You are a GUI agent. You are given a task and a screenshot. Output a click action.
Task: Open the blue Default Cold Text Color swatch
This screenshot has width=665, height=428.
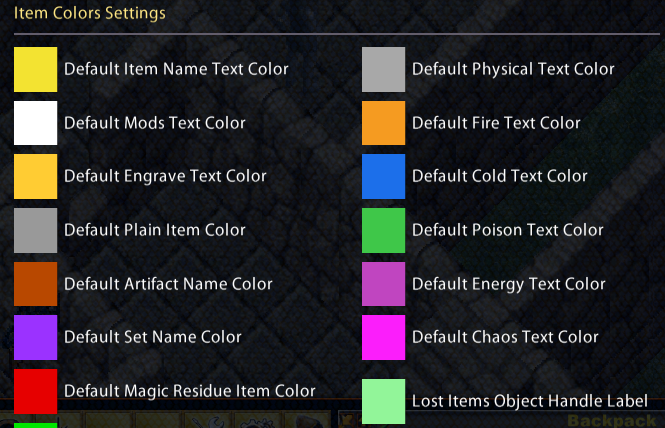pos(383,176)
